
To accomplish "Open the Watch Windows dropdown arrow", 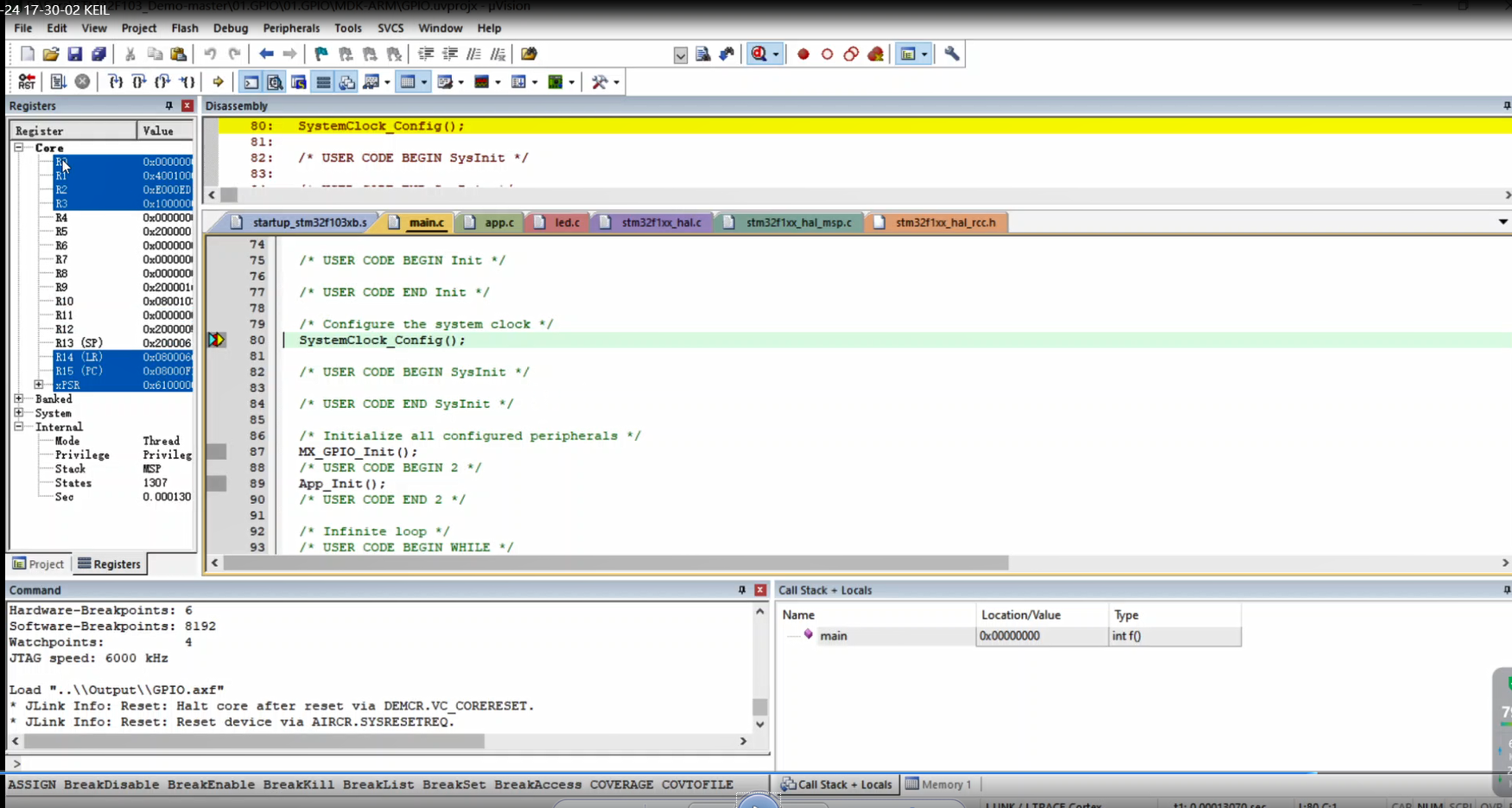I will (x=387, y=82).
